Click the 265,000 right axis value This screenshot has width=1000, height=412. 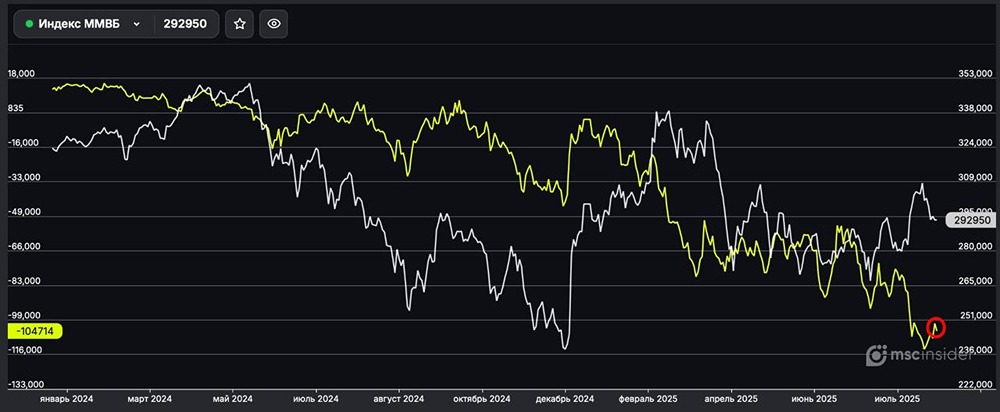pyautogui.click(x=975, y=281)
